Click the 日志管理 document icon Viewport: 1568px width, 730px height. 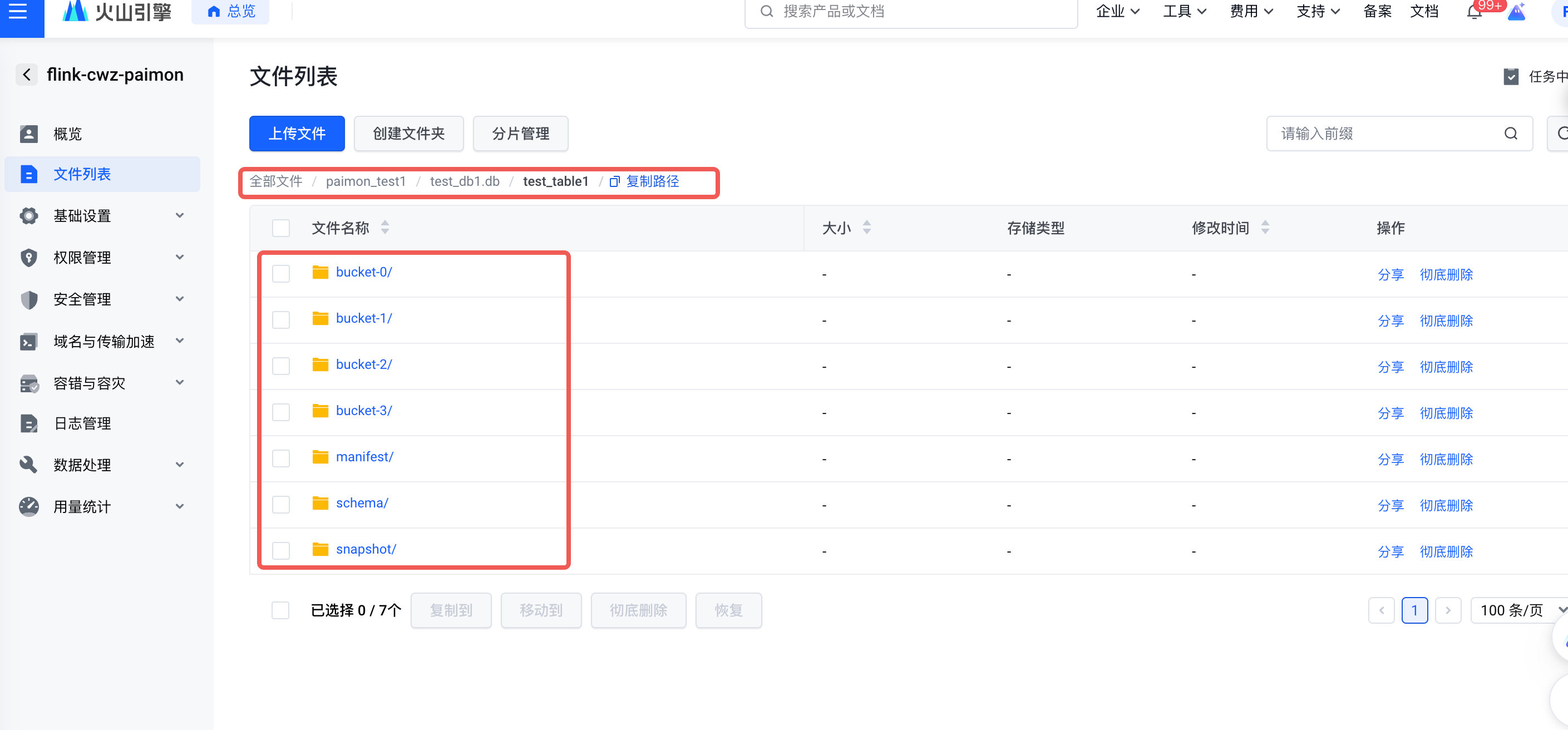(x=28, y=424)
